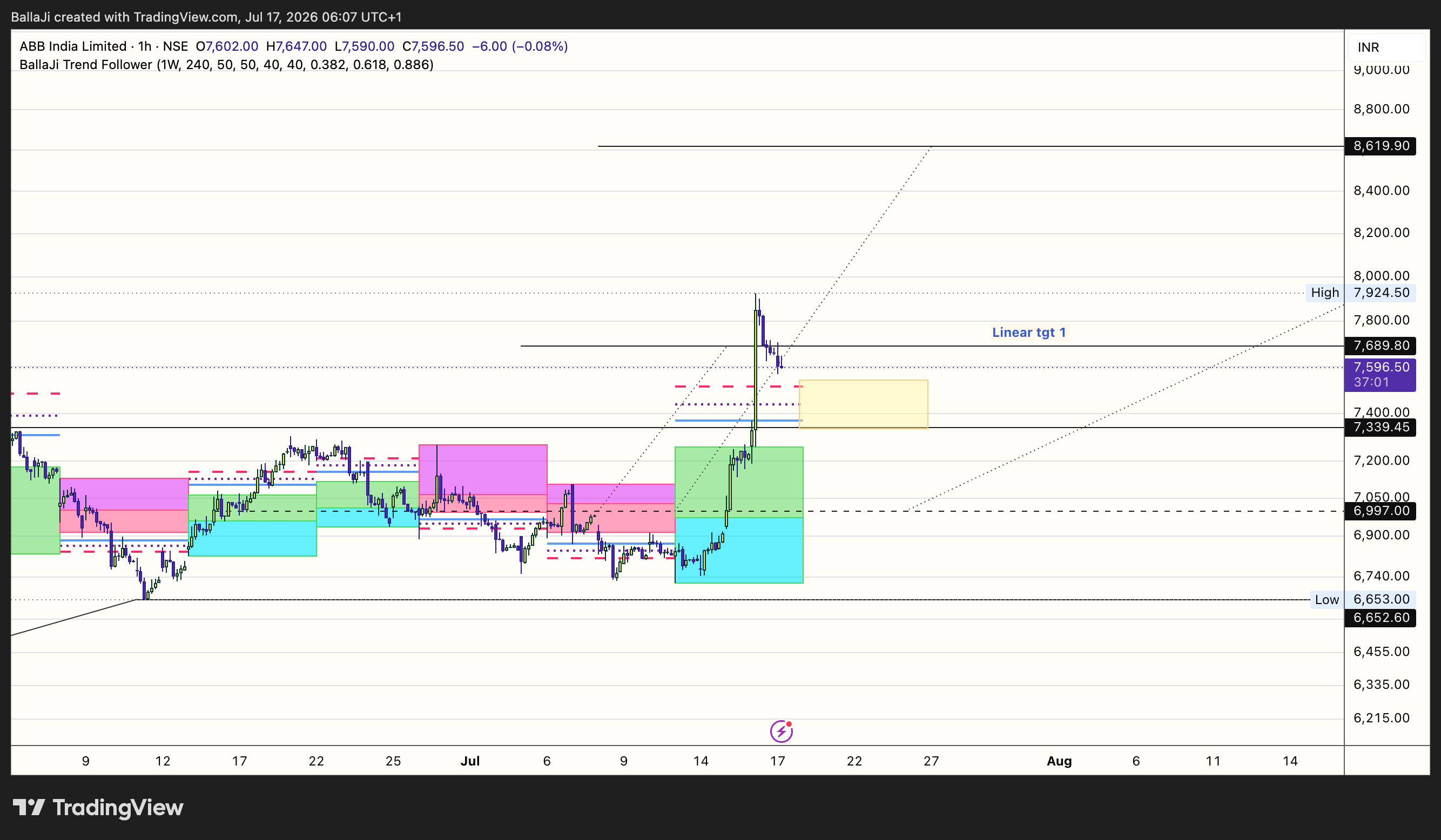Select the 6,997.00 price label

(x=1381, y=511)
